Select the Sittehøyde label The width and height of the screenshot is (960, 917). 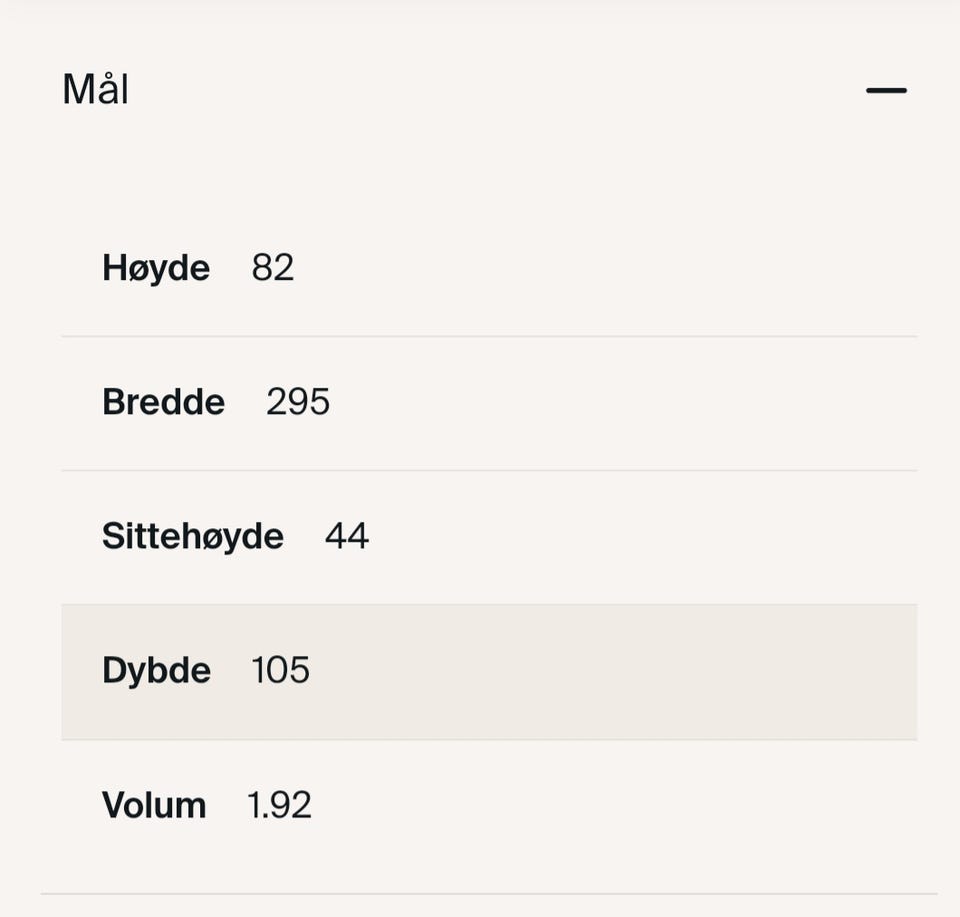(x=193, y=536)
